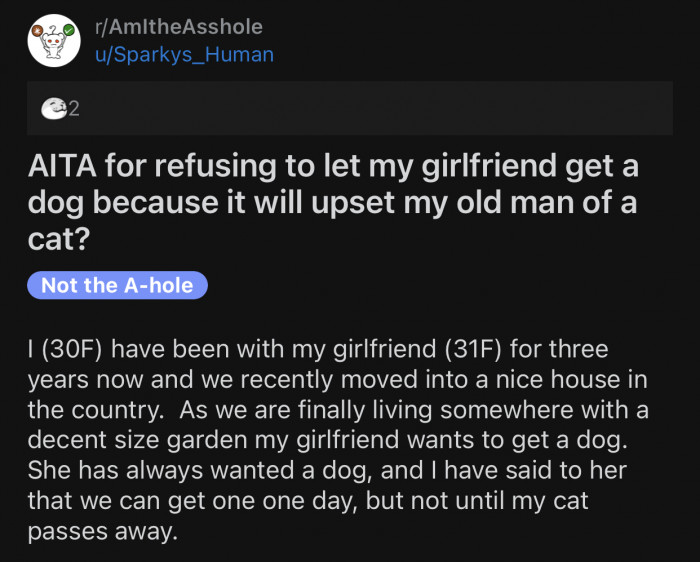Open the AmItheAsshole subreddit avatar
The image size is (700, 562).
click(54, 41)
